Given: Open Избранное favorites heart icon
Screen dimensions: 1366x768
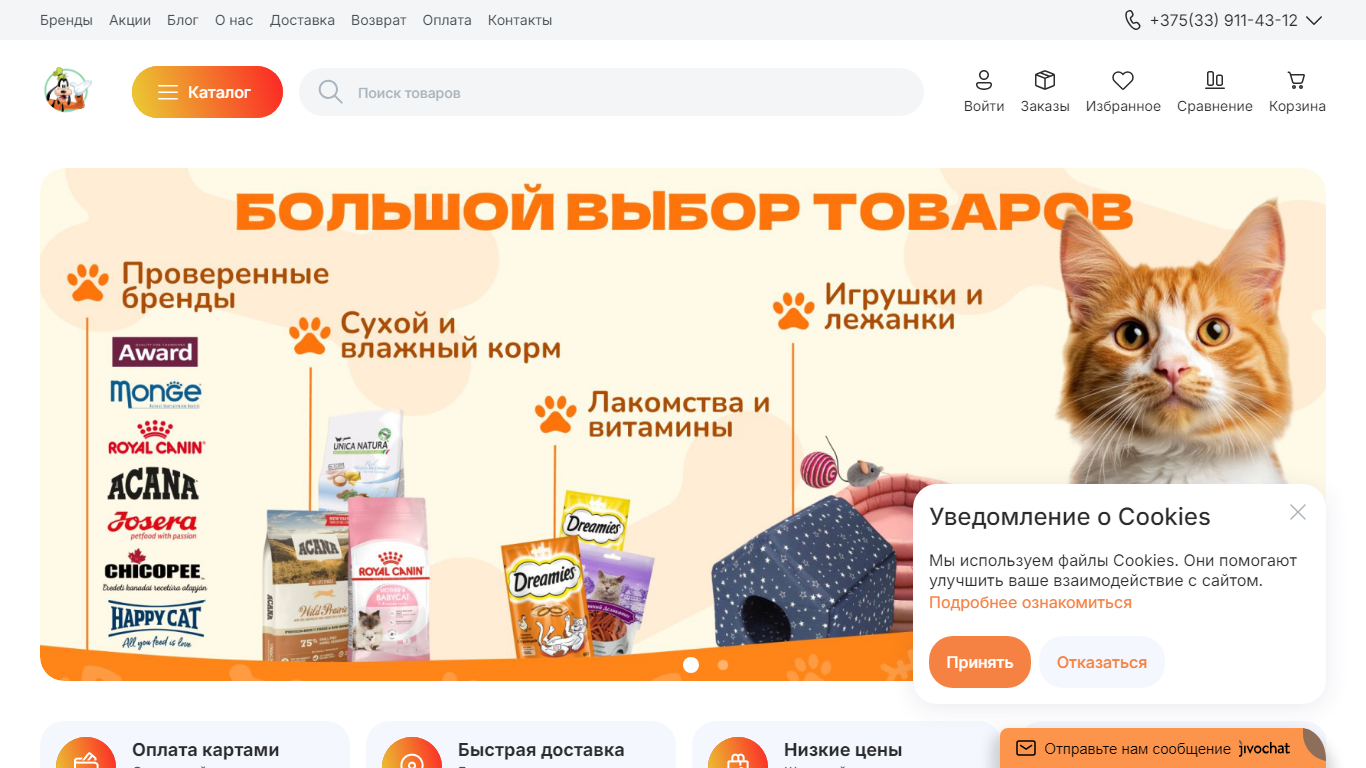Looking at the screenshot, I should 1123,80.
